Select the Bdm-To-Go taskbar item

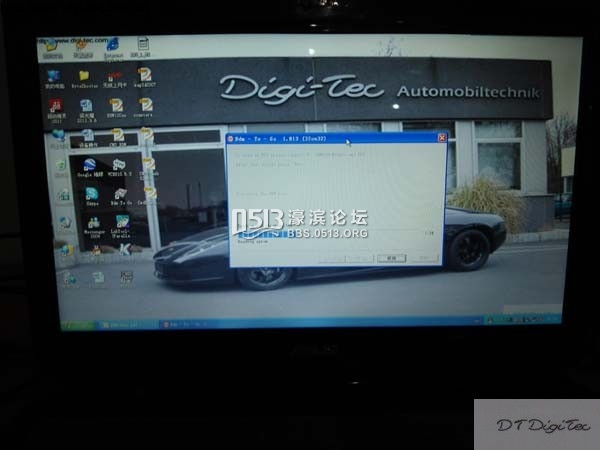185,324
